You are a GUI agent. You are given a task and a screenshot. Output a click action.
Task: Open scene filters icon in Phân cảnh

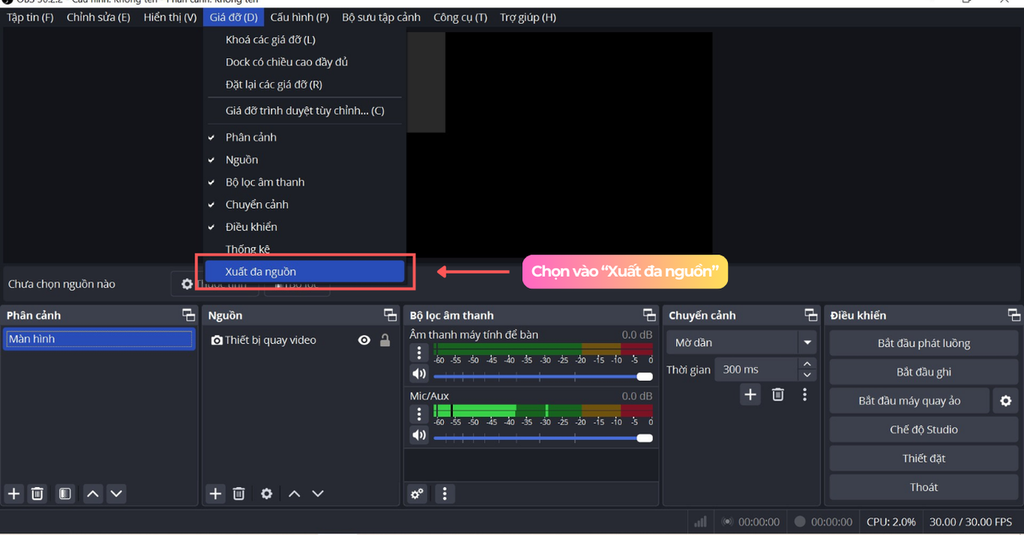click(x=65, y=494)
